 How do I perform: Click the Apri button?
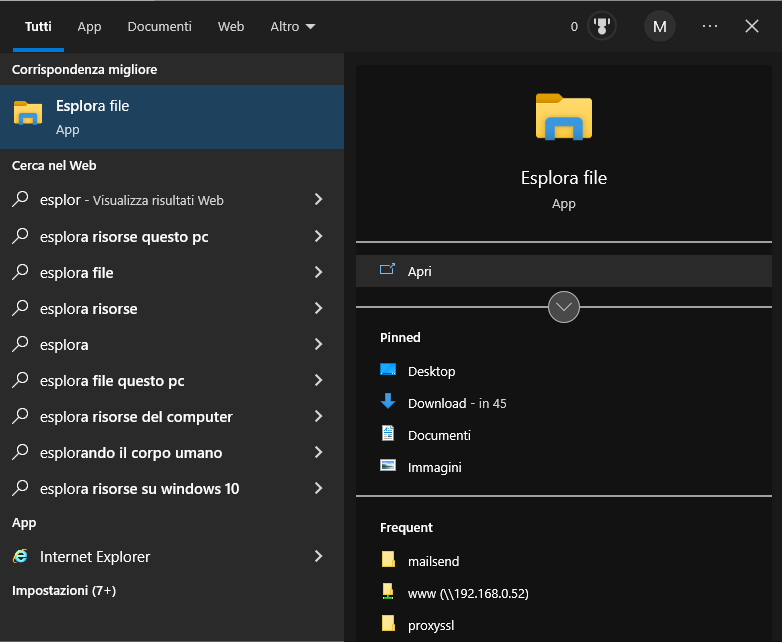[x=564, y=271]
